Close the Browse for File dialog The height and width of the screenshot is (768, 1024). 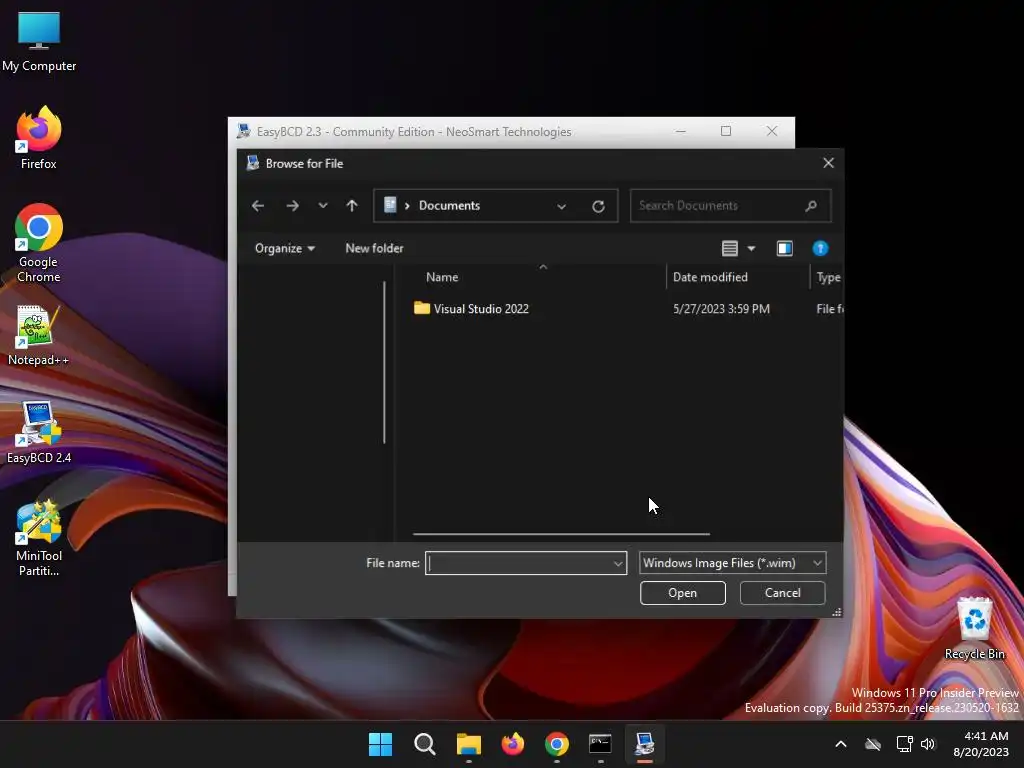[828, 163]
